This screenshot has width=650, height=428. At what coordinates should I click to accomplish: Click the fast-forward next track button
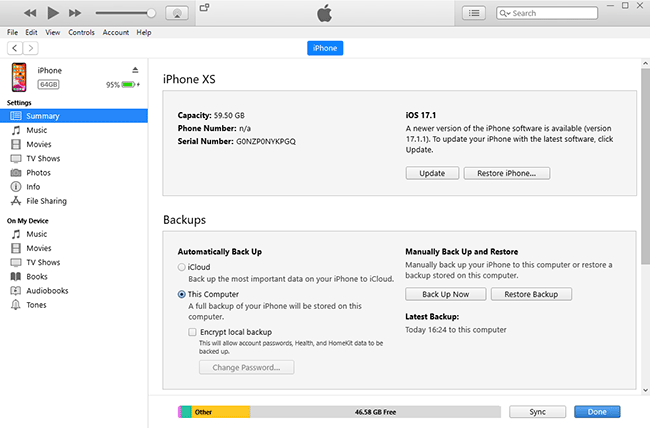75,13
